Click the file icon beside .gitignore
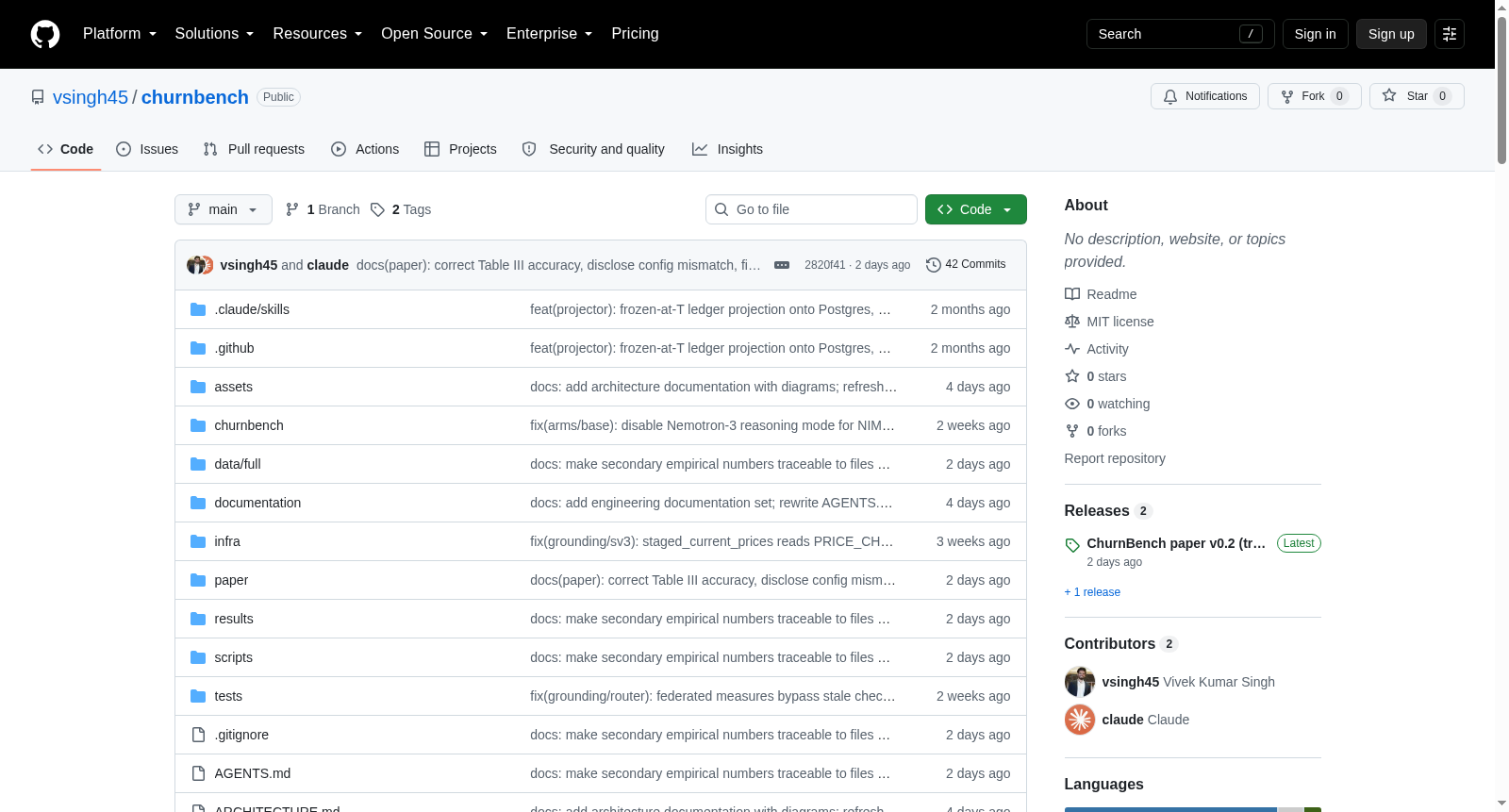 (x=198, y=735)
